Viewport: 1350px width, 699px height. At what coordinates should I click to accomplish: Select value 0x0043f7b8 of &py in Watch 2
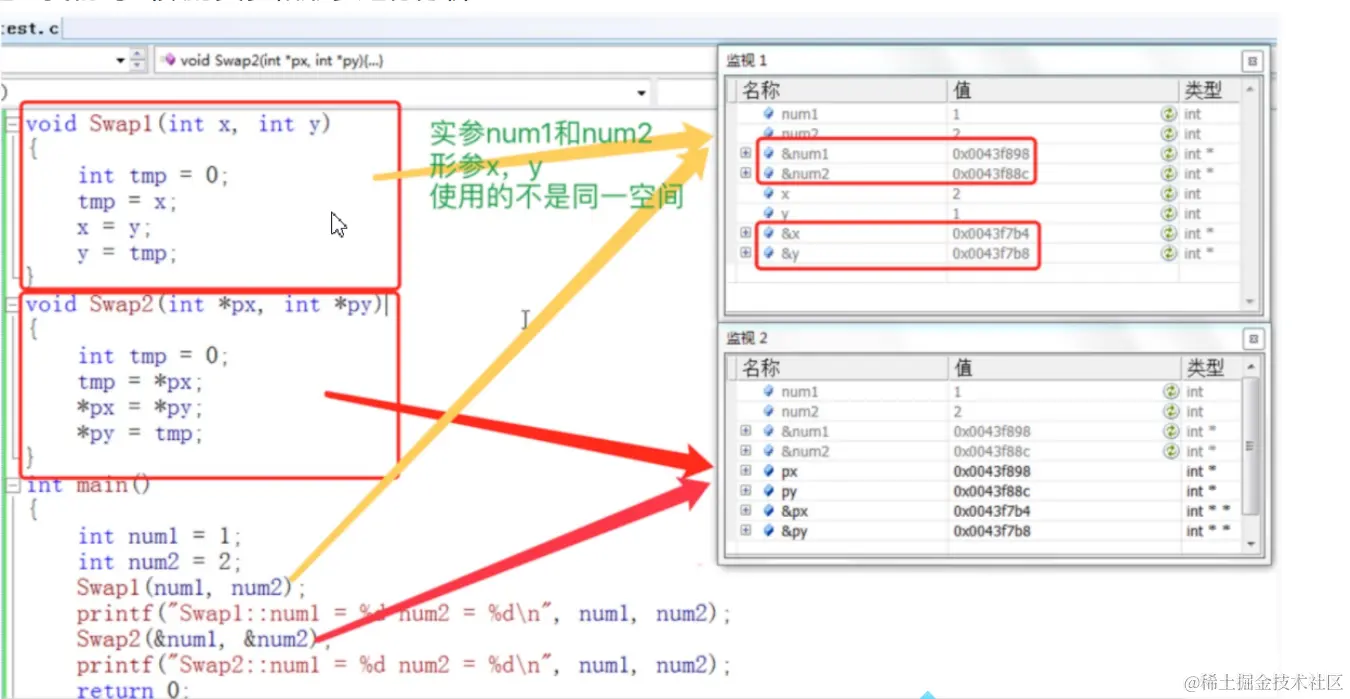(x=991, y=531)
